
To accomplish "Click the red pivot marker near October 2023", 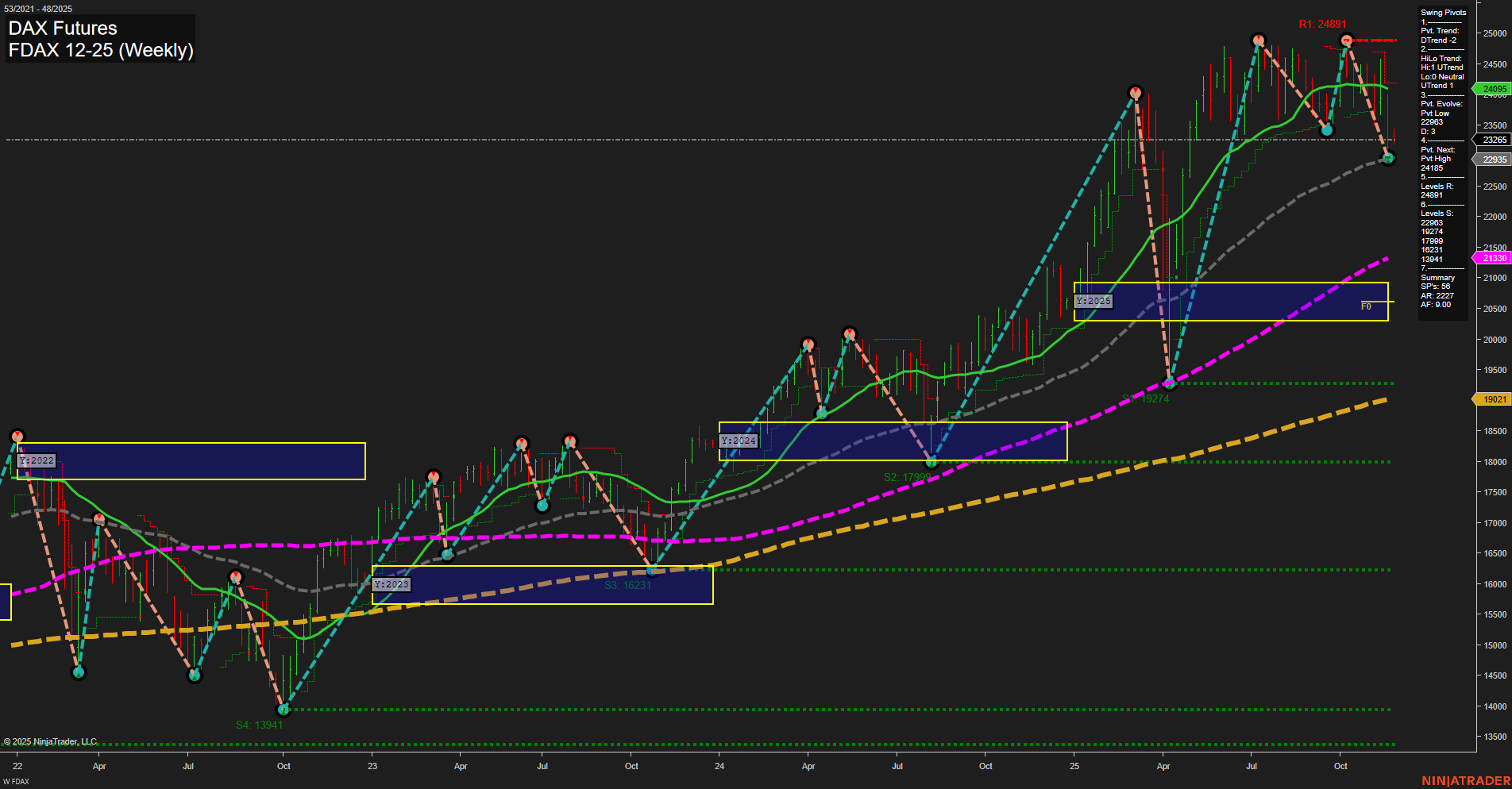I will click(572, 439).
